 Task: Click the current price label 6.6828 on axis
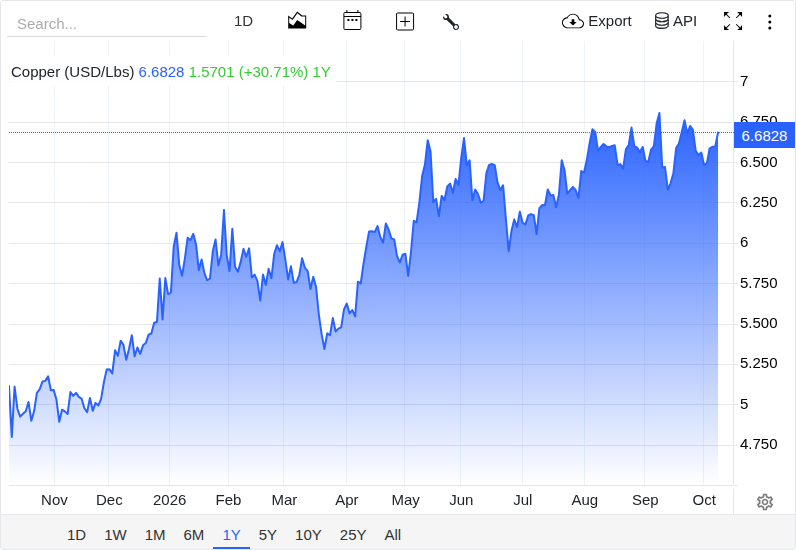(764, 136)
